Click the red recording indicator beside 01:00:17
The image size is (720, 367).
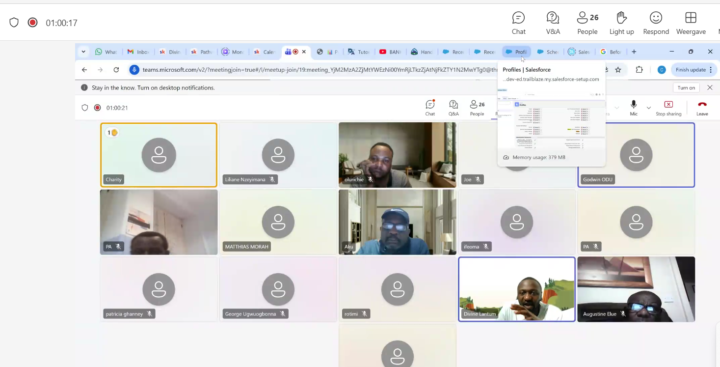pos(33,23)
